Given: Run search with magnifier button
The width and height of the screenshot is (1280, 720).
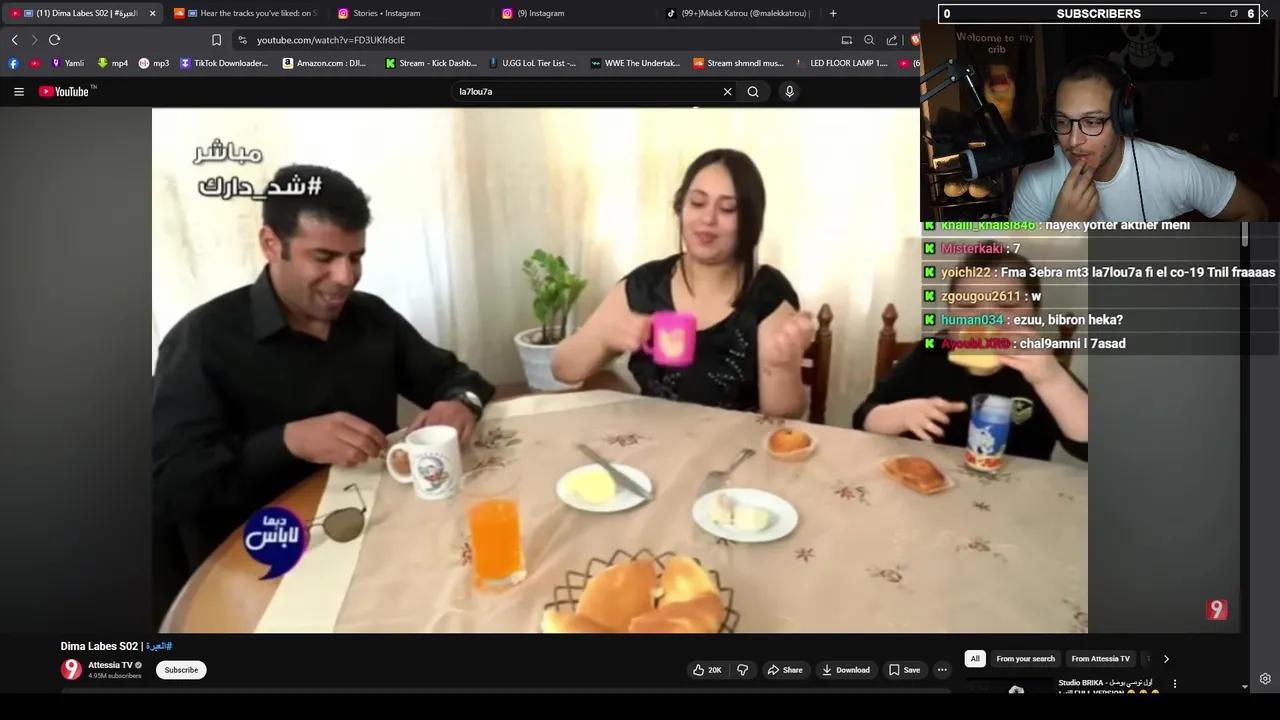Looking at the screenshot, I should point(753,91).
